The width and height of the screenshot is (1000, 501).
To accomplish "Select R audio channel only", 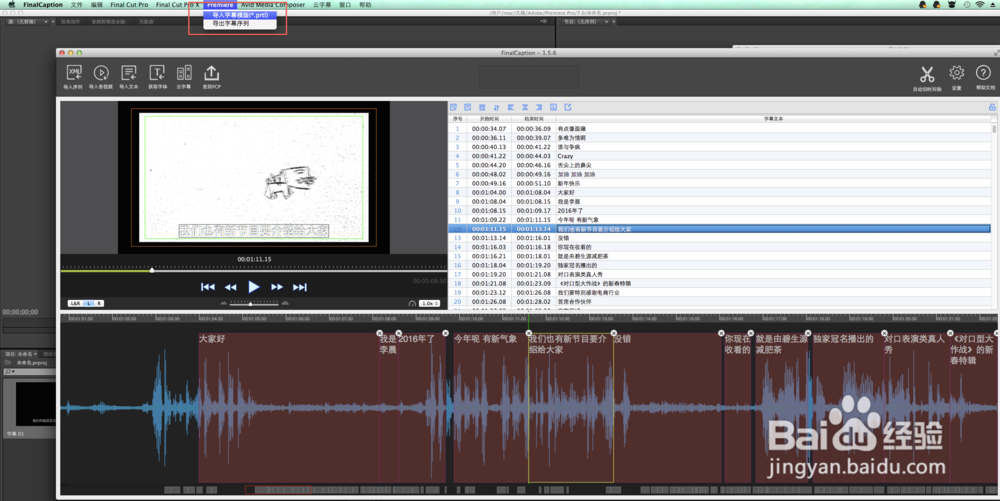I will [x=99, y=303].
